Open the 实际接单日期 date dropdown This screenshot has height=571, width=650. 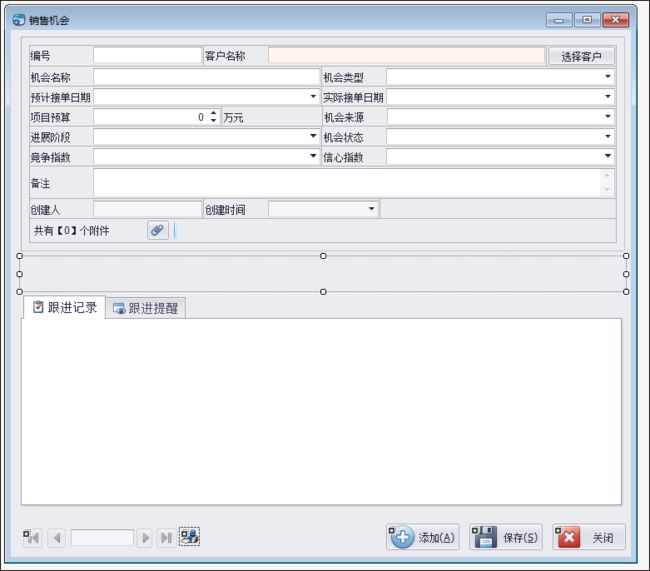click(607, 97)
